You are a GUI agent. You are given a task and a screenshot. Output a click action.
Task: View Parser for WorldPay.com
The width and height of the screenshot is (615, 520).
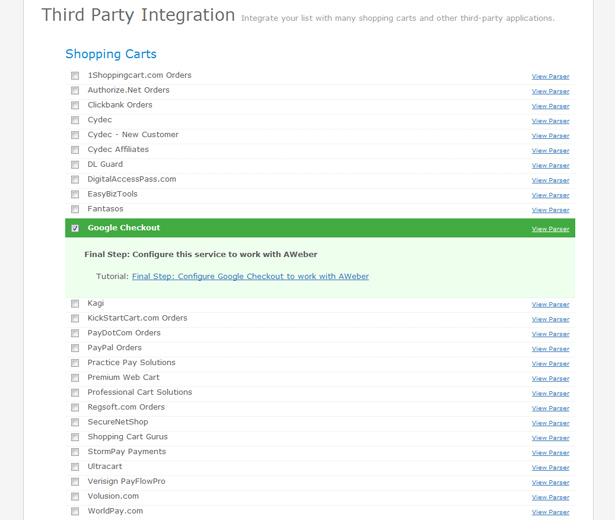coord(550,513)
